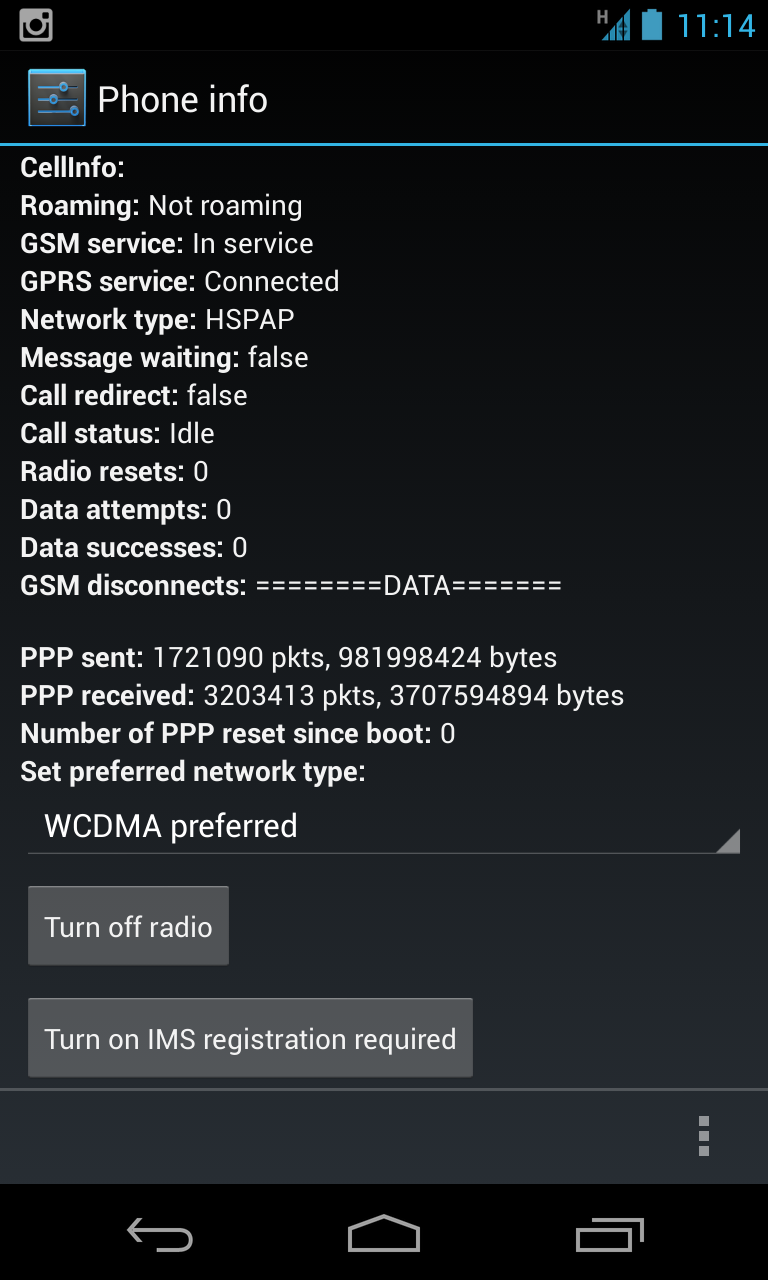Tap the Phone info settings app icon
This screenshot has height=1280, width=768.
tap(57, 98)
